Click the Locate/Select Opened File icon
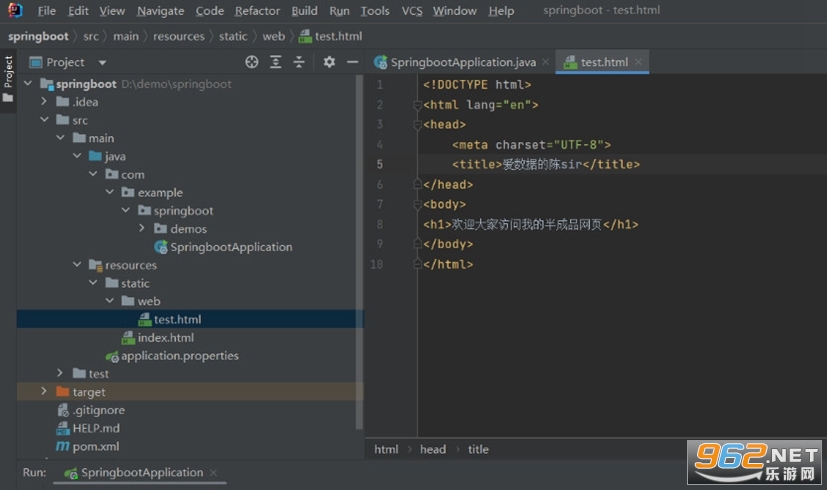The width and height of the screenshot is (827, 490). [x=252, y=62]
